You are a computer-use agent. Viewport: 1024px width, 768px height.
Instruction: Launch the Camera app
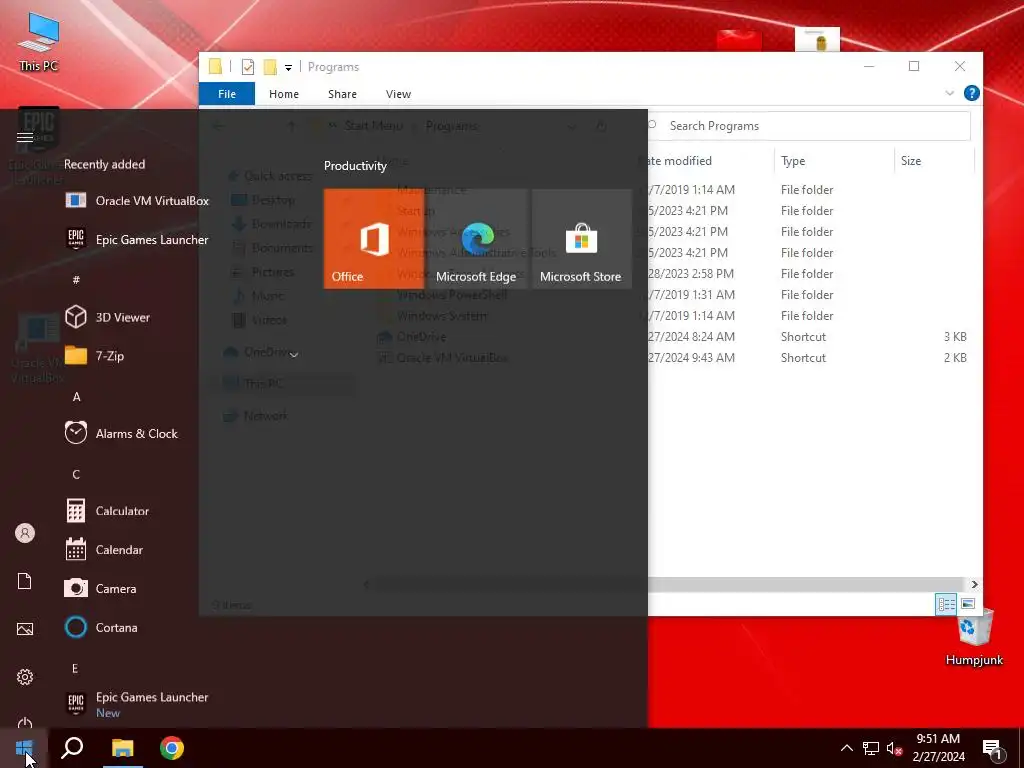(x=101, y=588)
